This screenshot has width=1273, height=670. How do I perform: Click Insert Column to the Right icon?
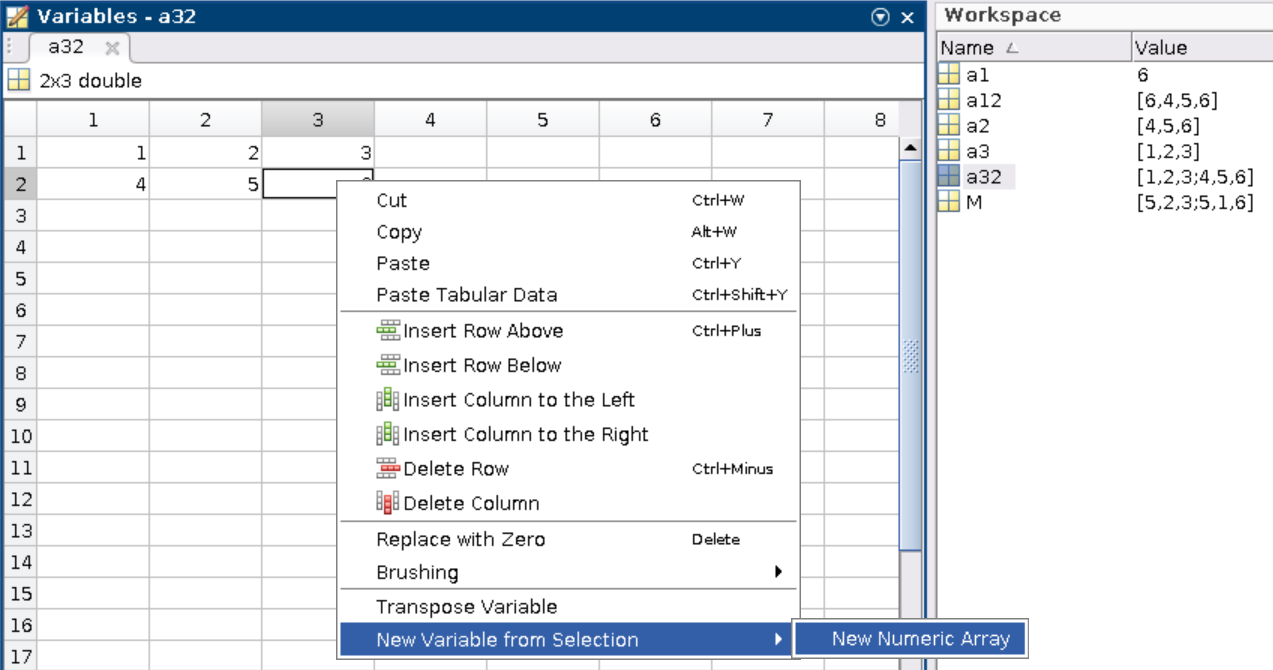point(387,435)
